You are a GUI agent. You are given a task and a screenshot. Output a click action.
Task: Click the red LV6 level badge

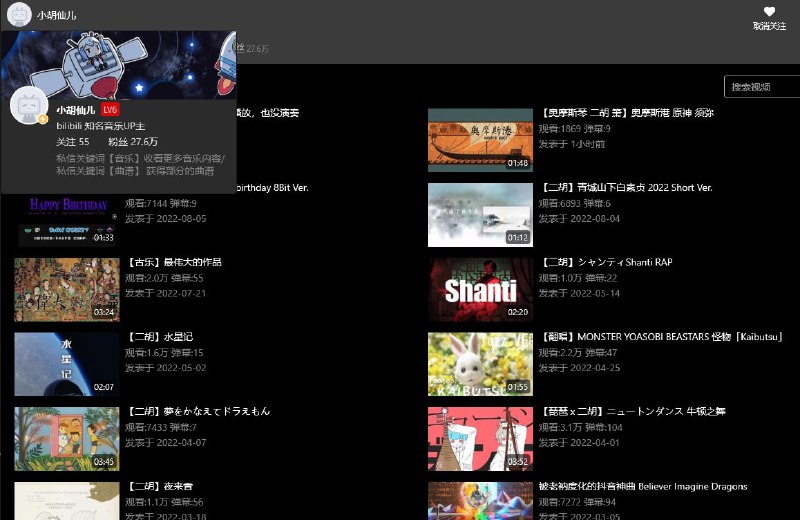tap(110, 109)
